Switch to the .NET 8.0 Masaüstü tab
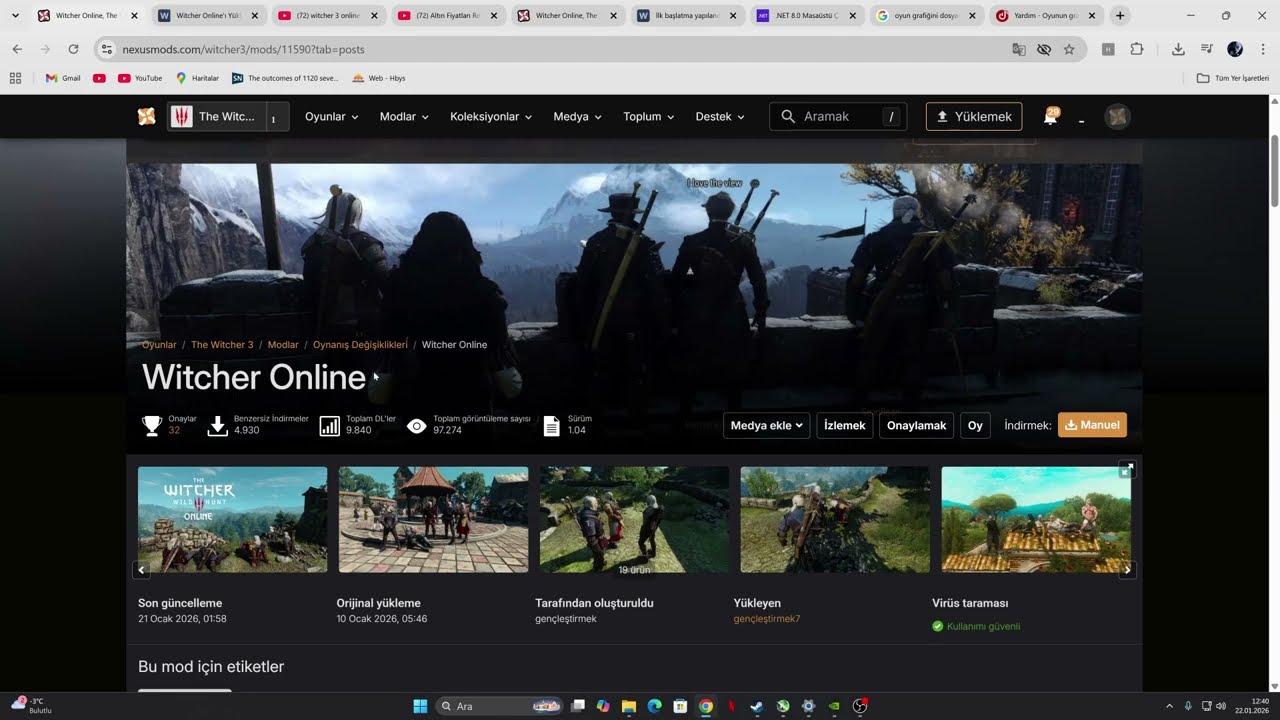Screen dimensions: 1280x720 pyautogui.click(x=806, y=16)
